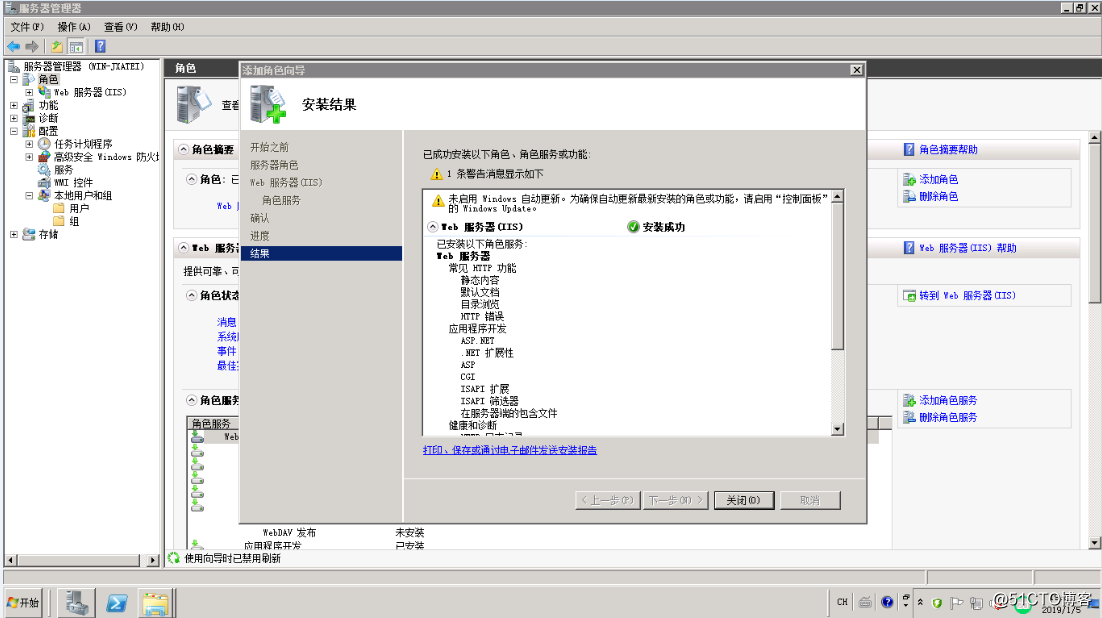Viewport: 1102px width, 618px height.
Task: Open the 帮助(H) menu
Action: [x=167, y=27]
